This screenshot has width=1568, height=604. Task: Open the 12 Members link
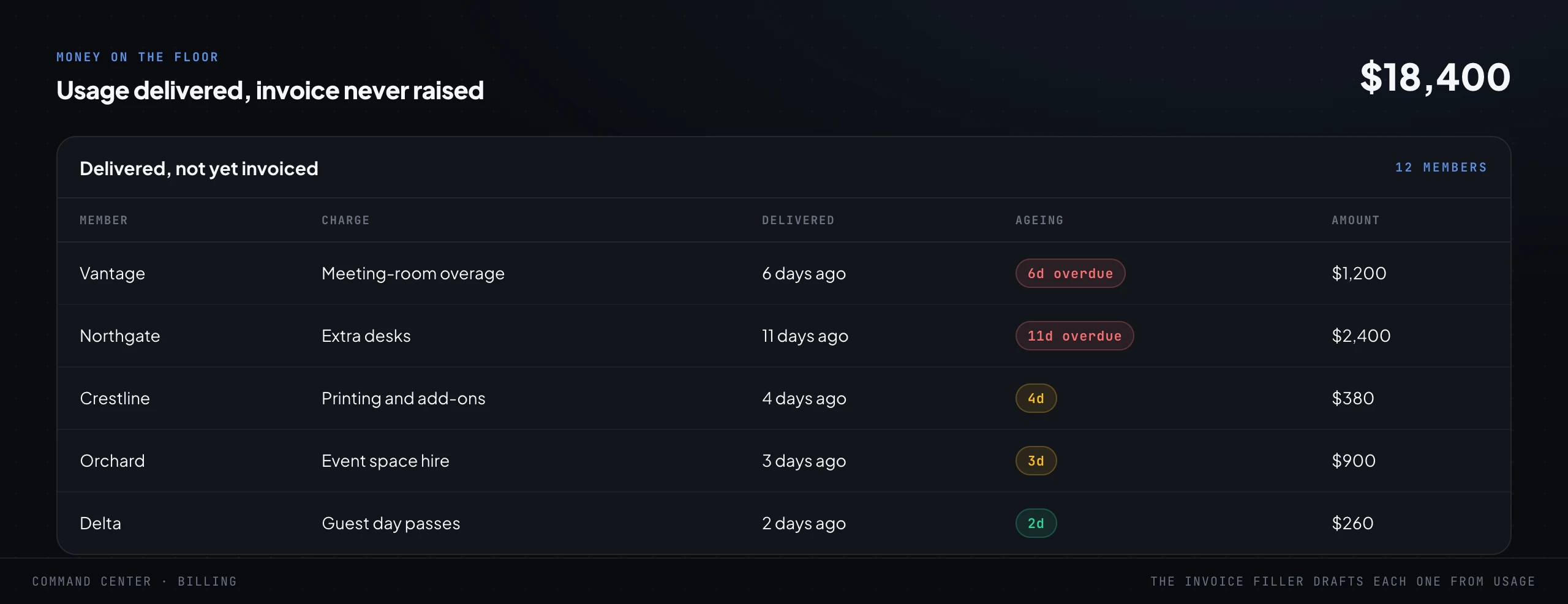tap(1441, 167)
